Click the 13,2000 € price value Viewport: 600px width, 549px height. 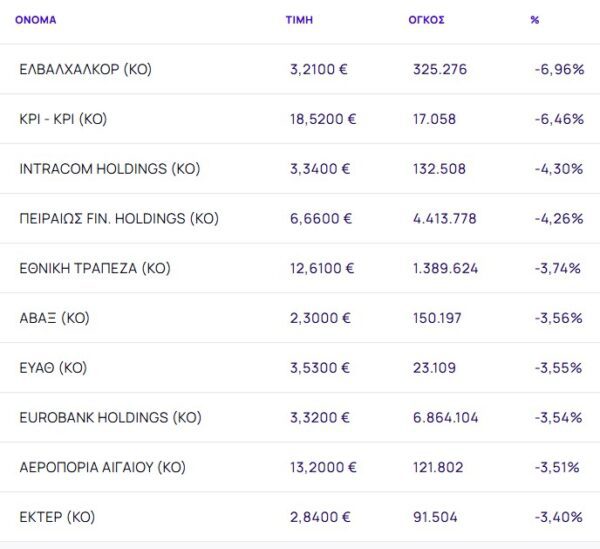[x=323, y=467]
